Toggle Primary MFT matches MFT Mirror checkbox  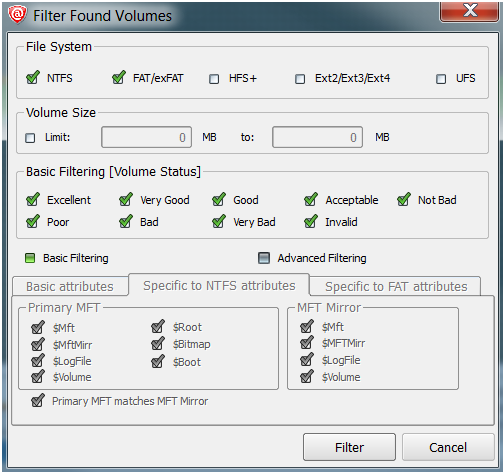pyautogui.click(x=38, y=401)
